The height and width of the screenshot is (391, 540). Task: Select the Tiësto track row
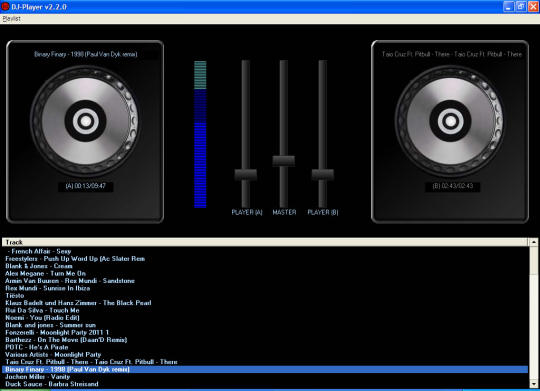[264, 296]
